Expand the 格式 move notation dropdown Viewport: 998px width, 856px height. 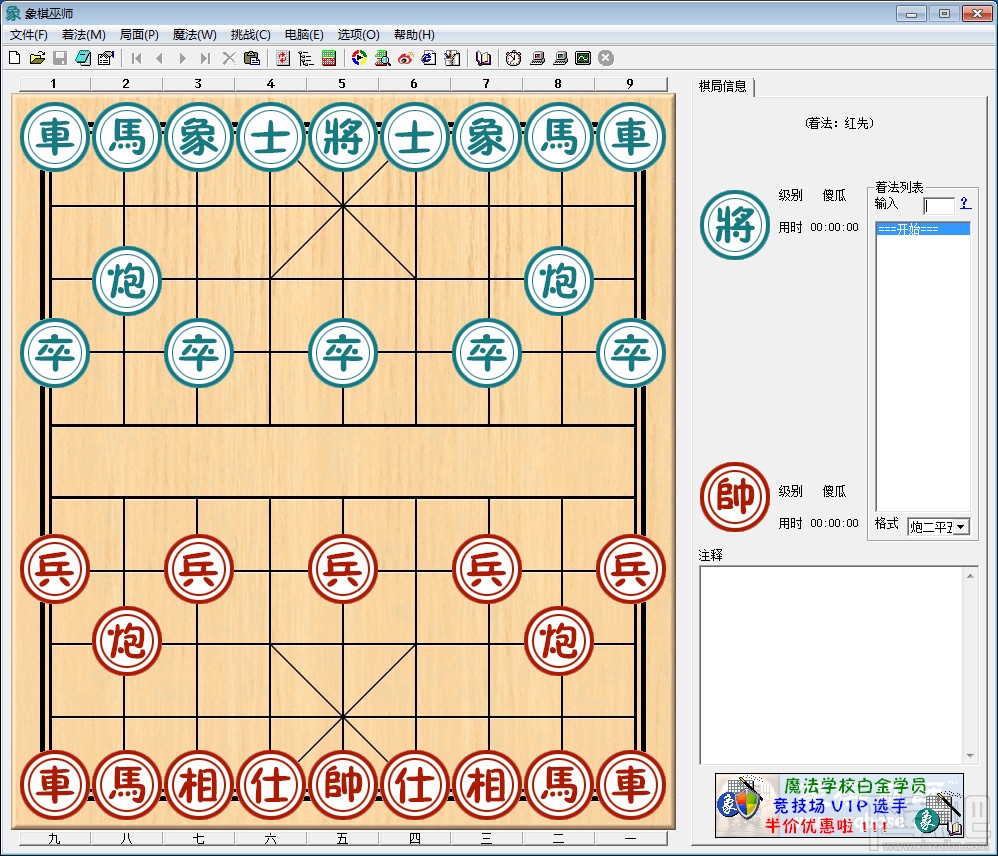pyautogui.click(x=961, y=527)
